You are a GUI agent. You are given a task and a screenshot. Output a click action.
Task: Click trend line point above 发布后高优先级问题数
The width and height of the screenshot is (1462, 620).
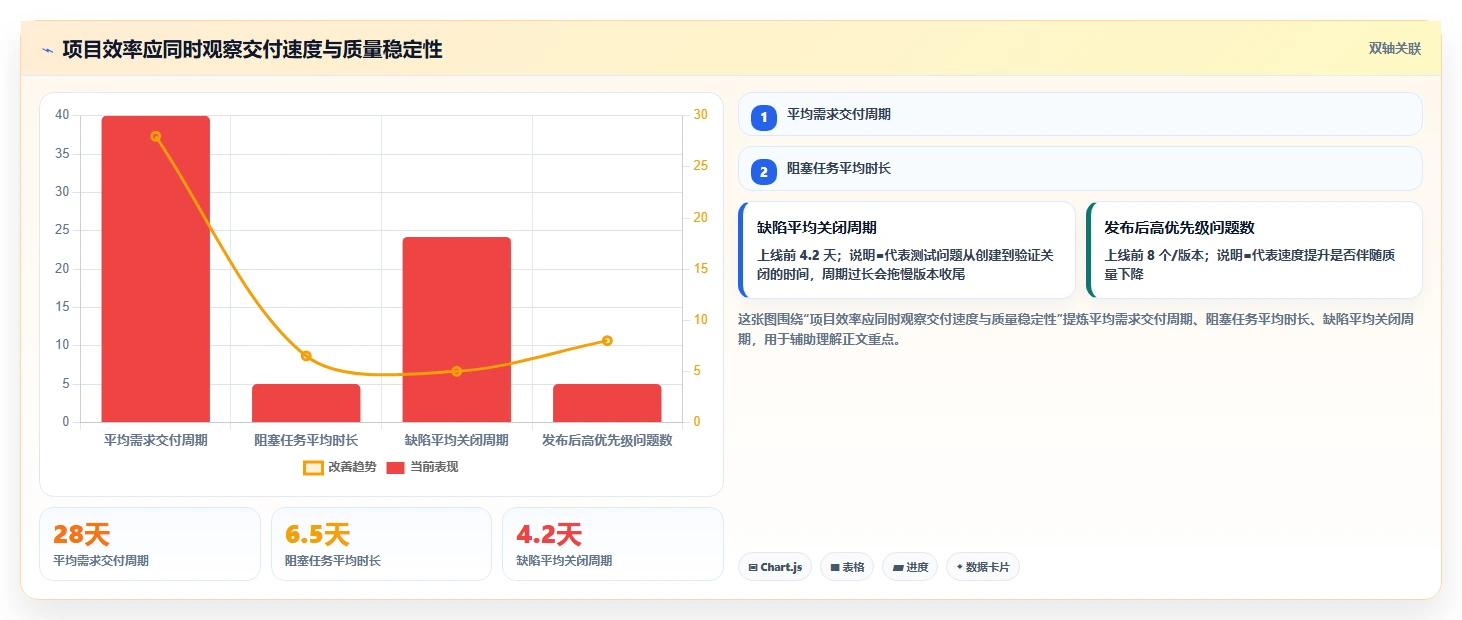tap(607, 341)
